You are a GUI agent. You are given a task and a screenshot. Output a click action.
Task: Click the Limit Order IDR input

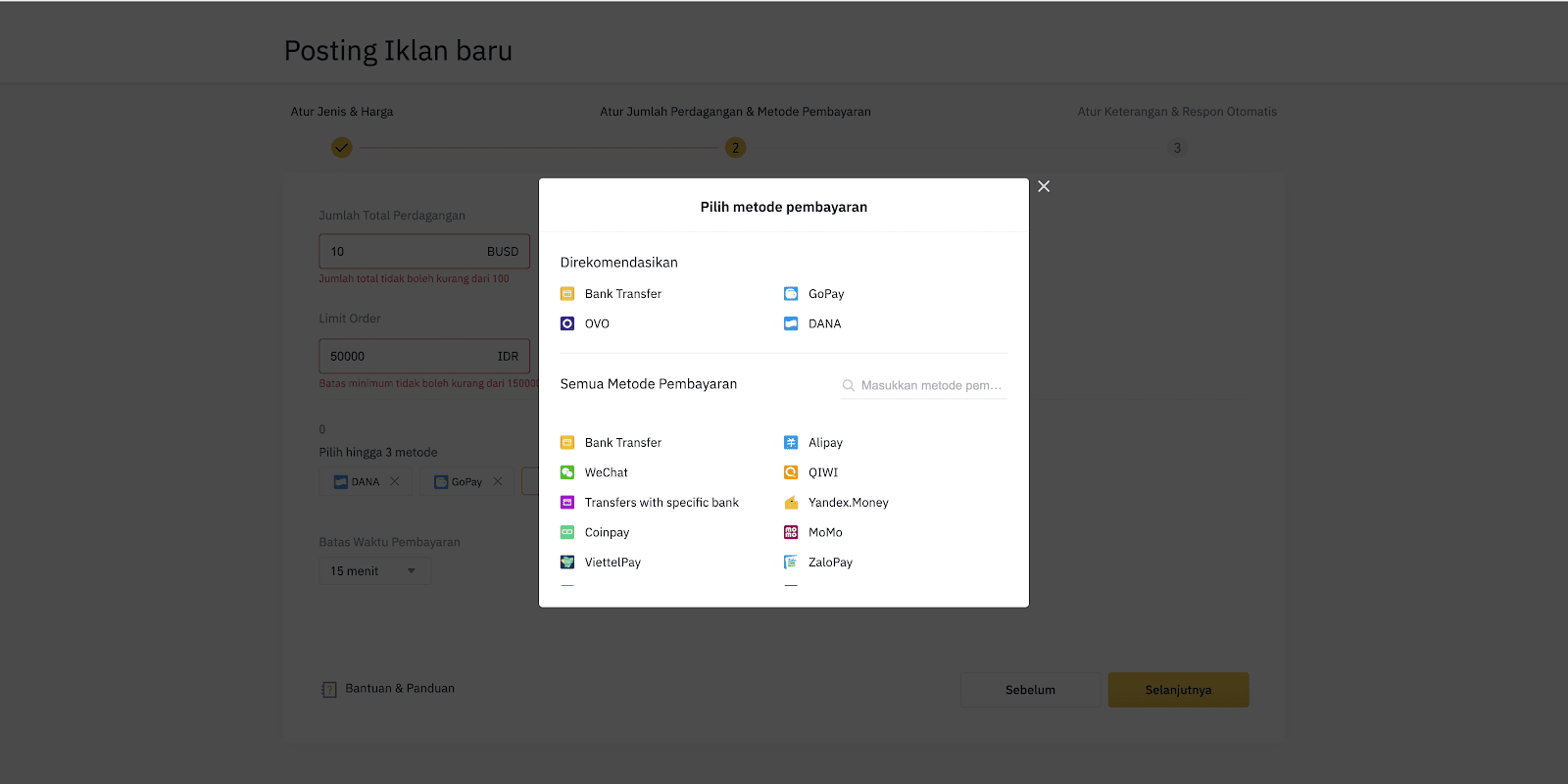pyautogui.click(x=424, y=357)
